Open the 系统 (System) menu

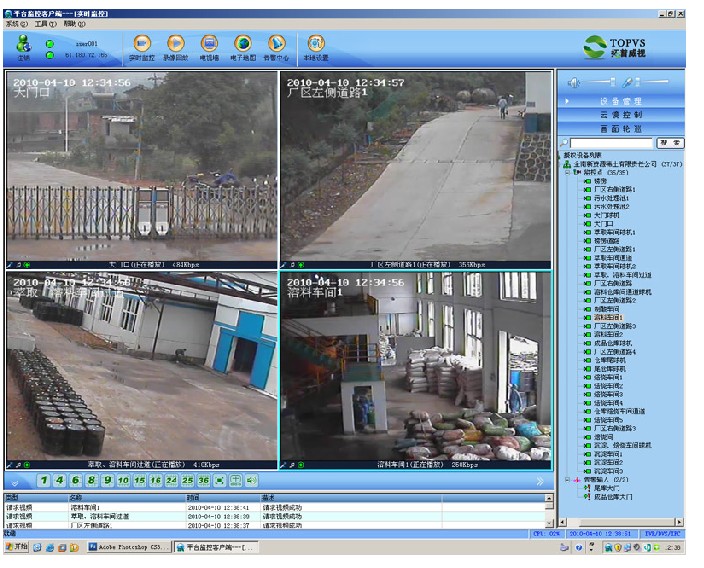click(x=14, y=23)
